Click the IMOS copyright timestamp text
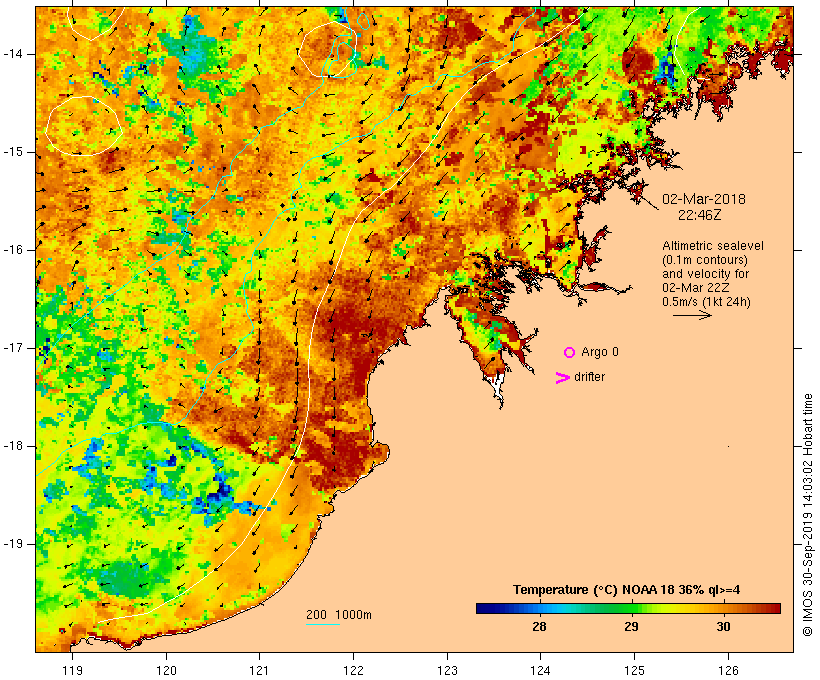This screenshot has width=820, height=680. point(808,515)
